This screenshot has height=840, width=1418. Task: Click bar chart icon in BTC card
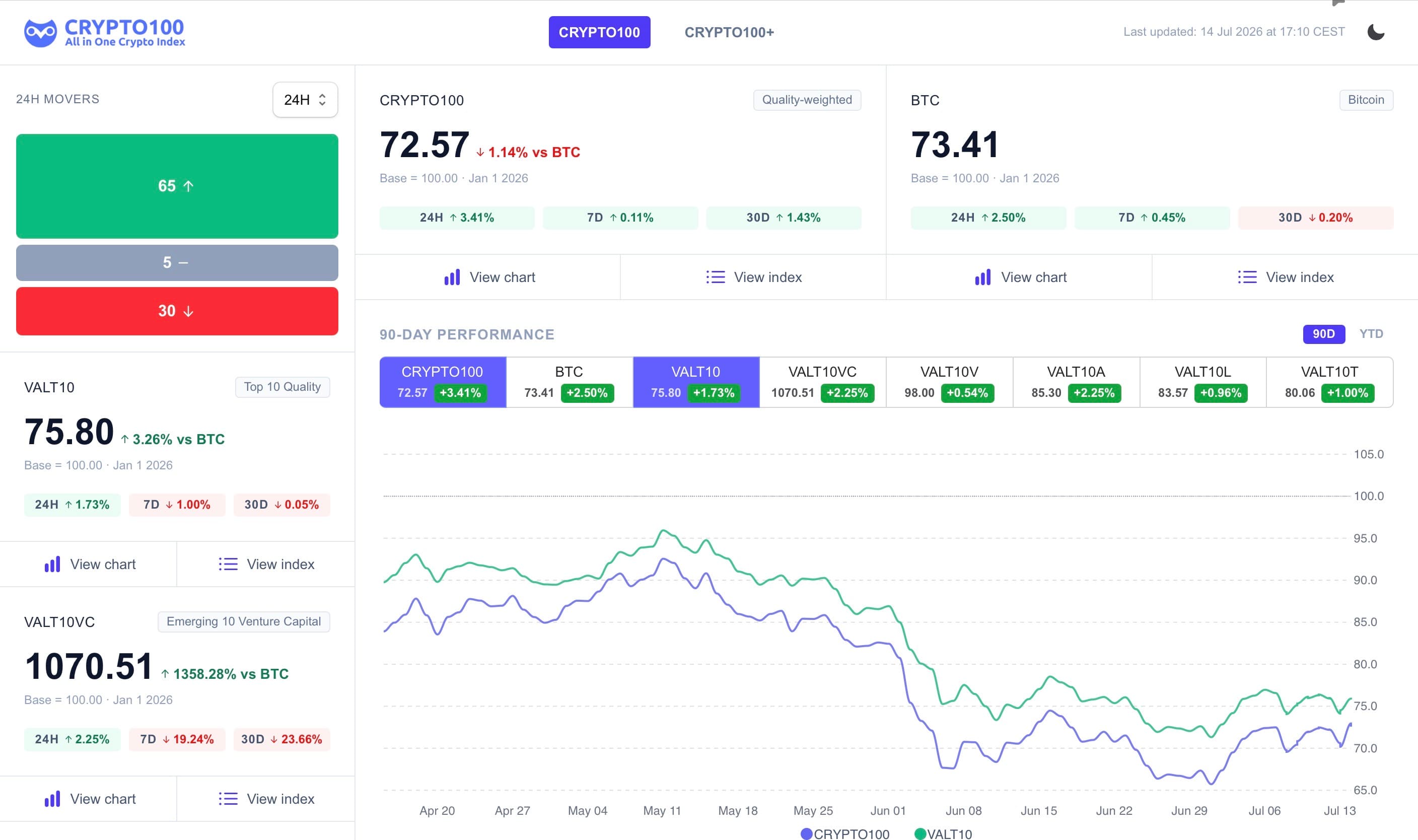[x=983, y=277]
